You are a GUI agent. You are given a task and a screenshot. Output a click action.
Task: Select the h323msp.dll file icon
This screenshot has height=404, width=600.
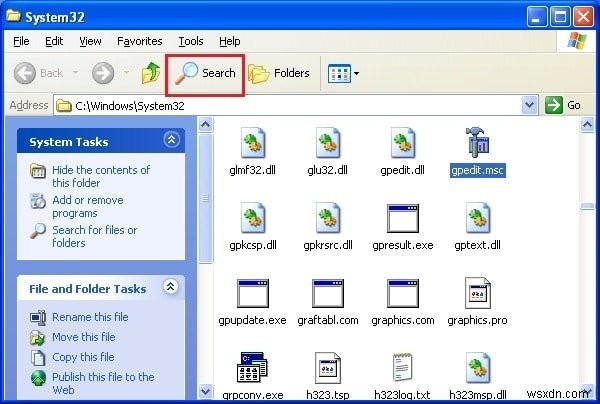pos(478,368)
